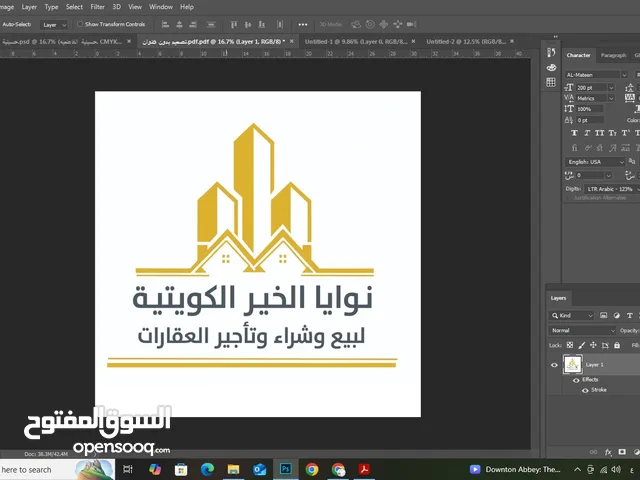Click the align top edges icon
Image resolution: width=640 pixels, height=480 pixels.
(x=234, y=24)
